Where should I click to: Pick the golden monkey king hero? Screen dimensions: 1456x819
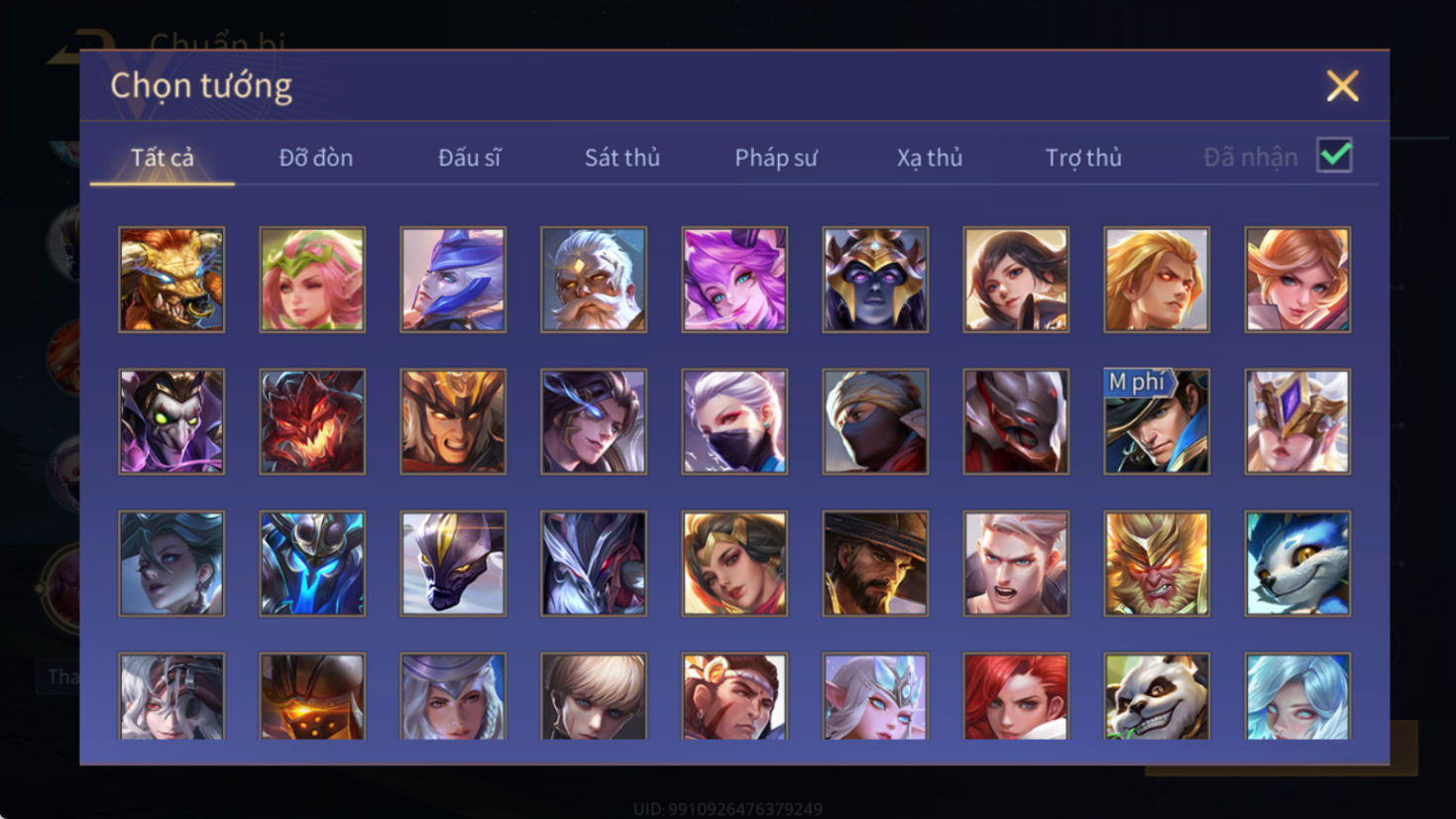tap(1157, 563)
